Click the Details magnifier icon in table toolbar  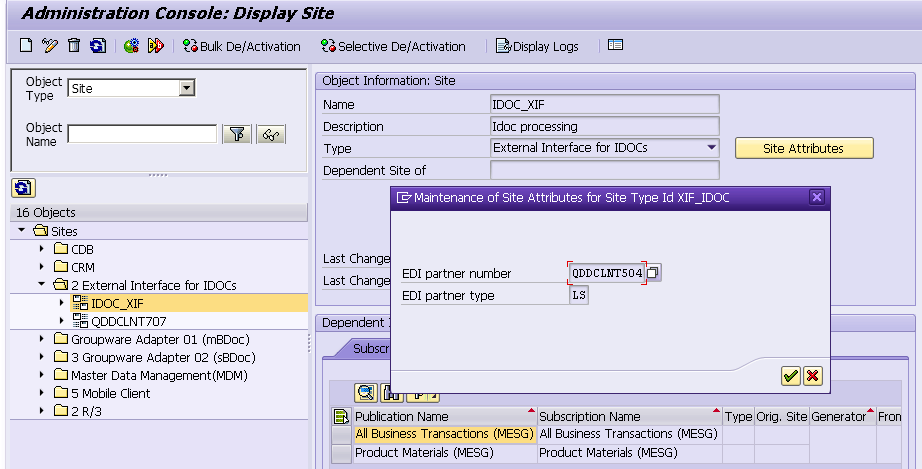pos(366,393)
